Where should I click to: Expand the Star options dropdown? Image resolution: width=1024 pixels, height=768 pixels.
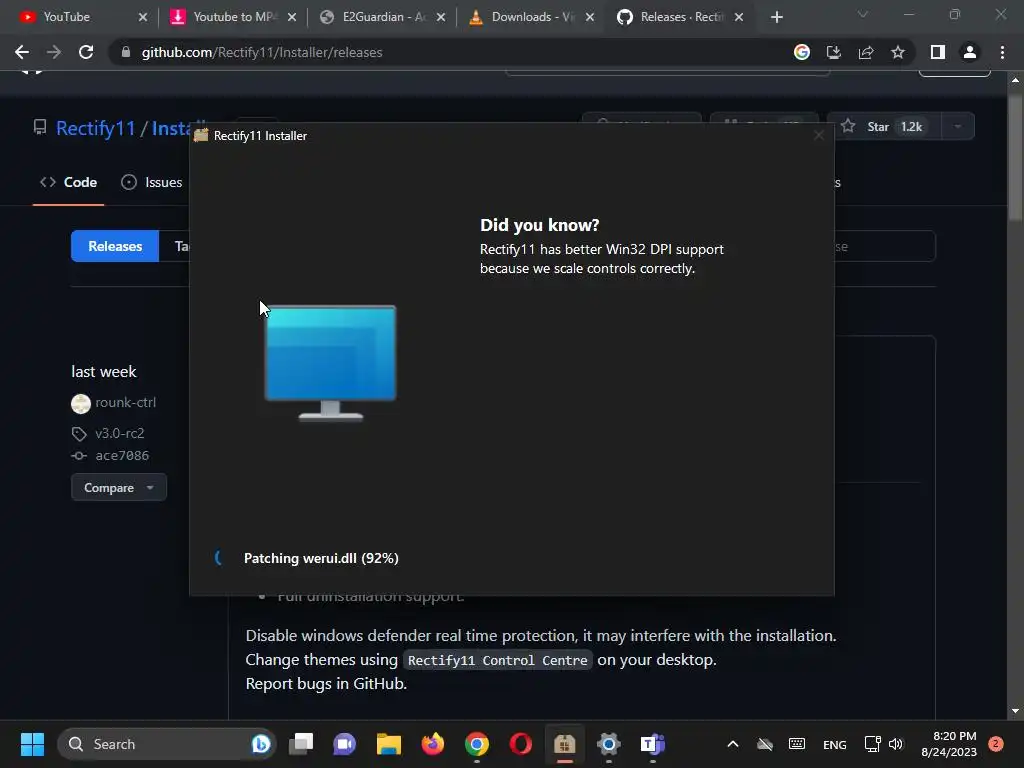[957, 127]
